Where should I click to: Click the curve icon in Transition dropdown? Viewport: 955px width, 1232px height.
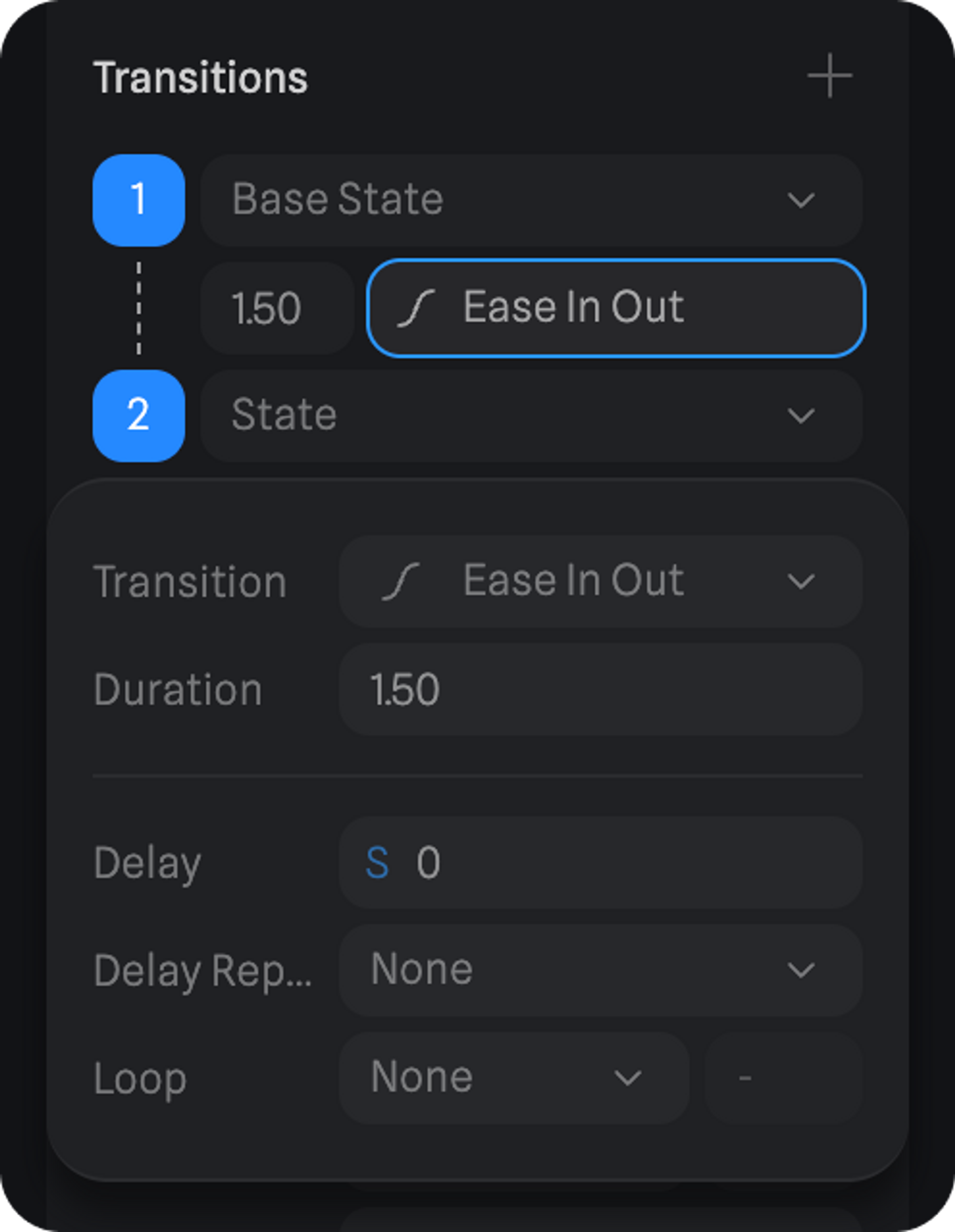click(x=401, y=581)
